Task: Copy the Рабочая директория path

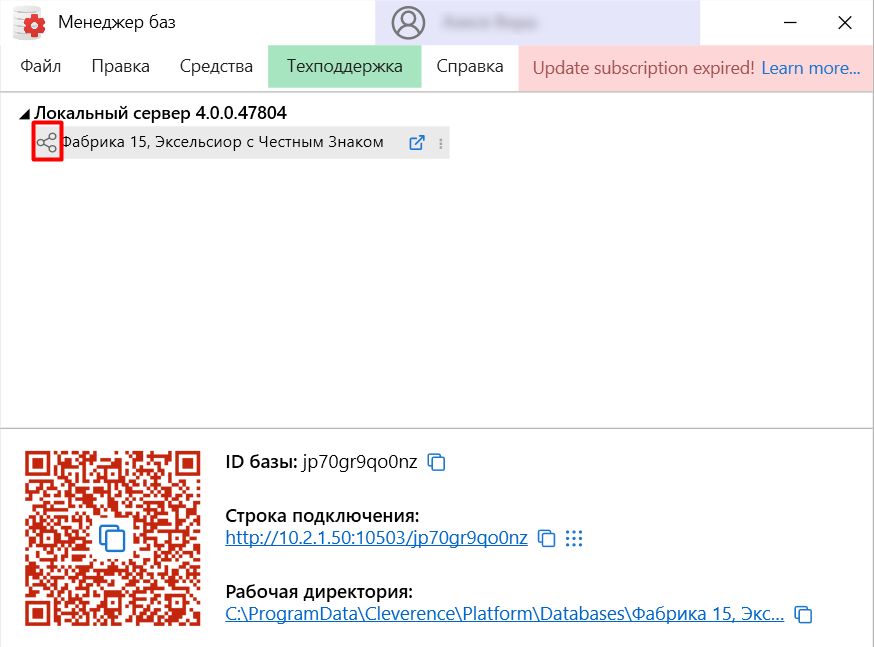Action: [x=803, y=614]
